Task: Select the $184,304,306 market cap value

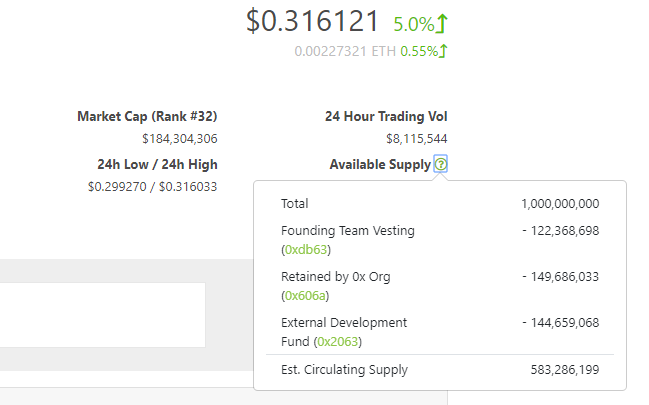Action: (180, 139)
